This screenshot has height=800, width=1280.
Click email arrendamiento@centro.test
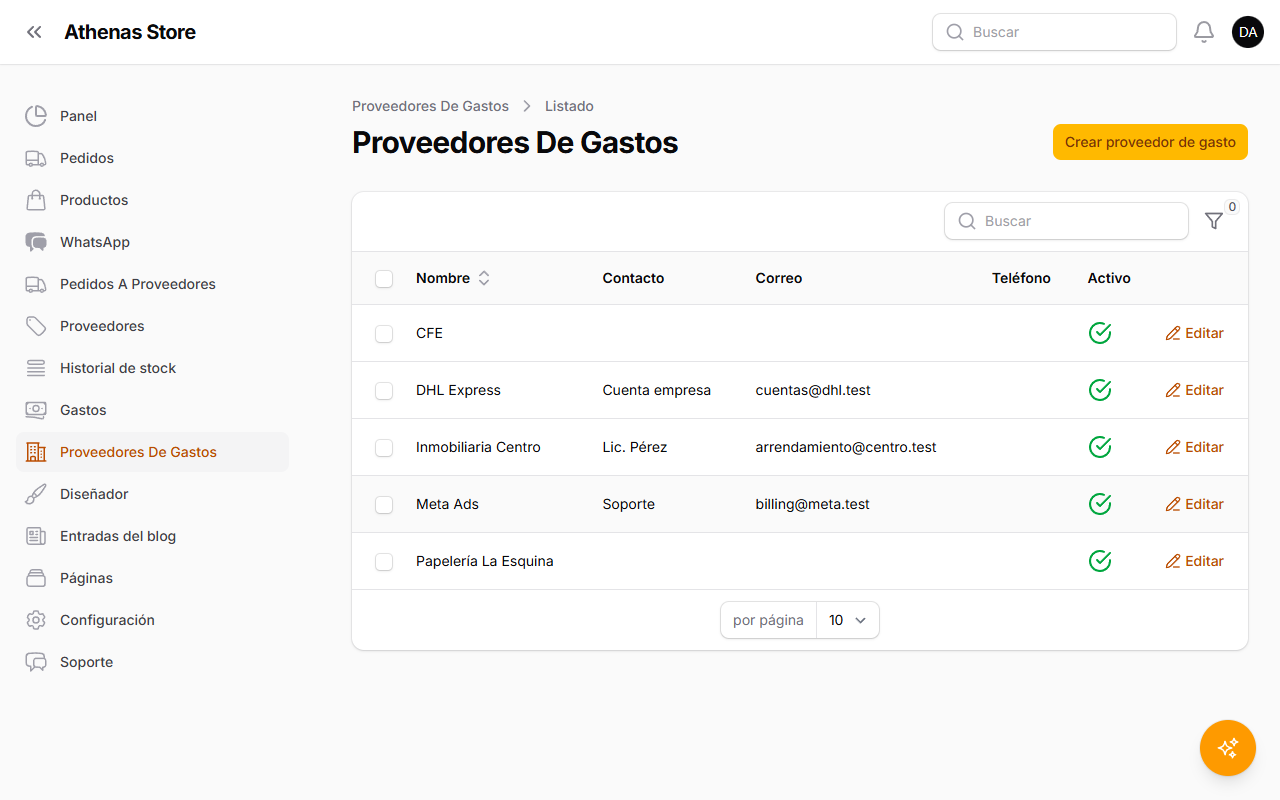pos(846,447)
